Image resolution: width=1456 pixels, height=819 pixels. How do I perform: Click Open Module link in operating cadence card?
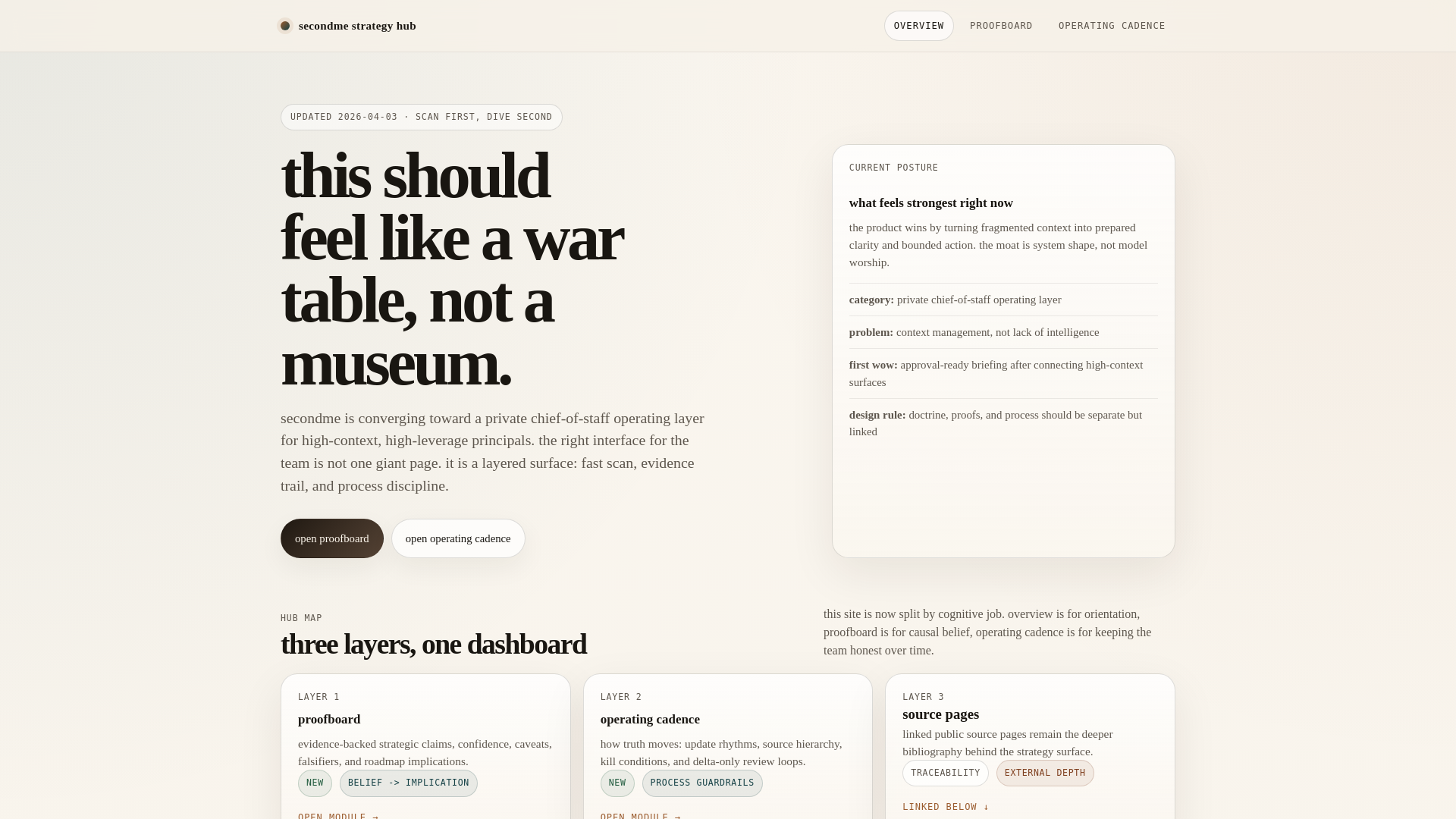(640, 815)
